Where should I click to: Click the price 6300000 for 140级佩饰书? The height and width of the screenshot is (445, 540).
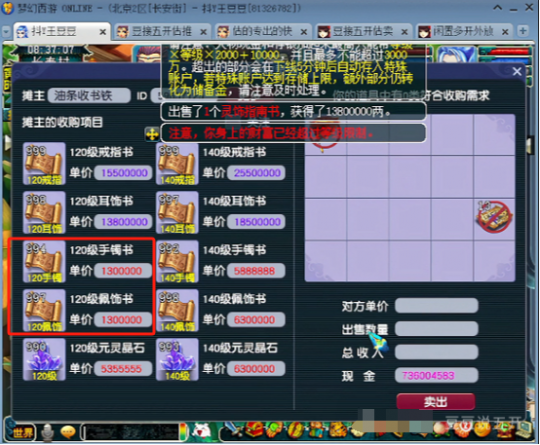256,320
